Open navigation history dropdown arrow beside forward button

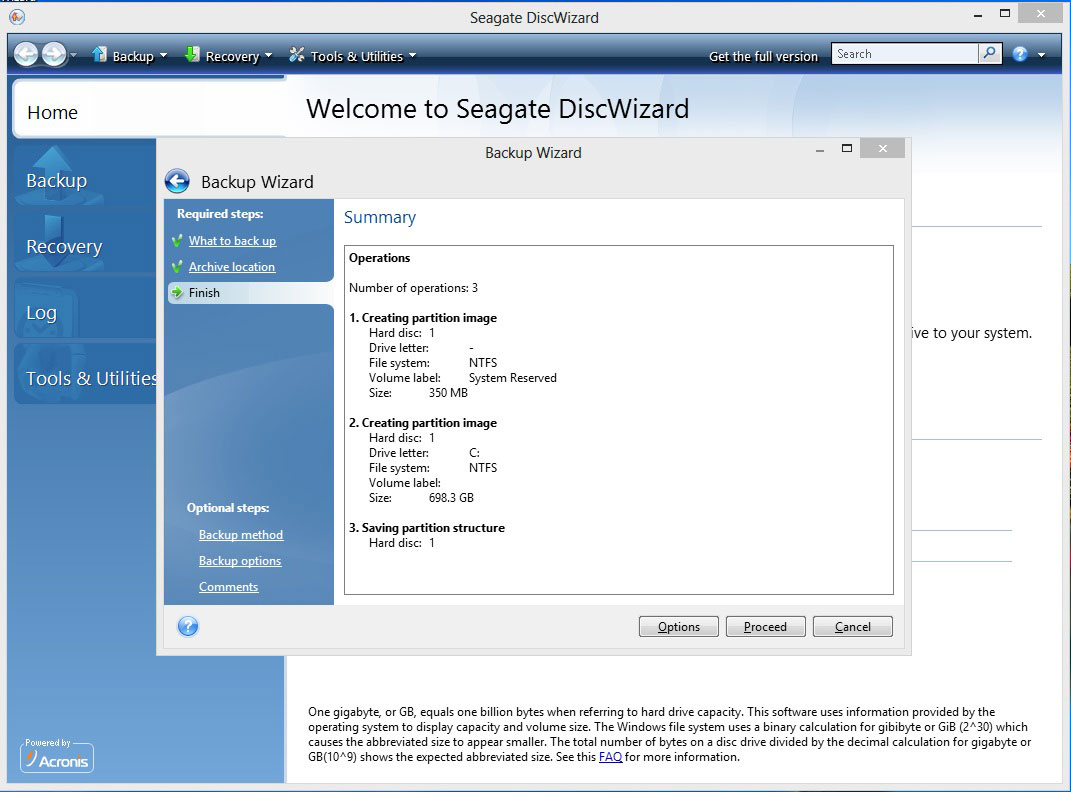tap(73, 55)
